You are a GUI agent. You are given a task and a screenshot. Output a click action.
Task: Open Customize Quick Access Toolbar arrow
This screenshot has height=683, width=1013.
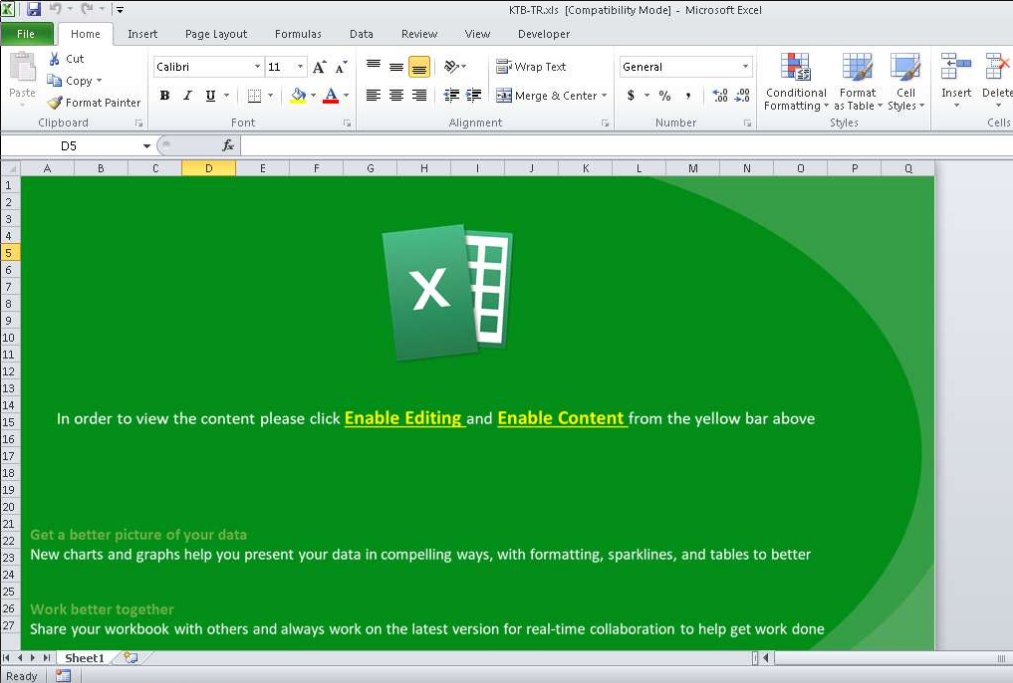click(120, 10)
